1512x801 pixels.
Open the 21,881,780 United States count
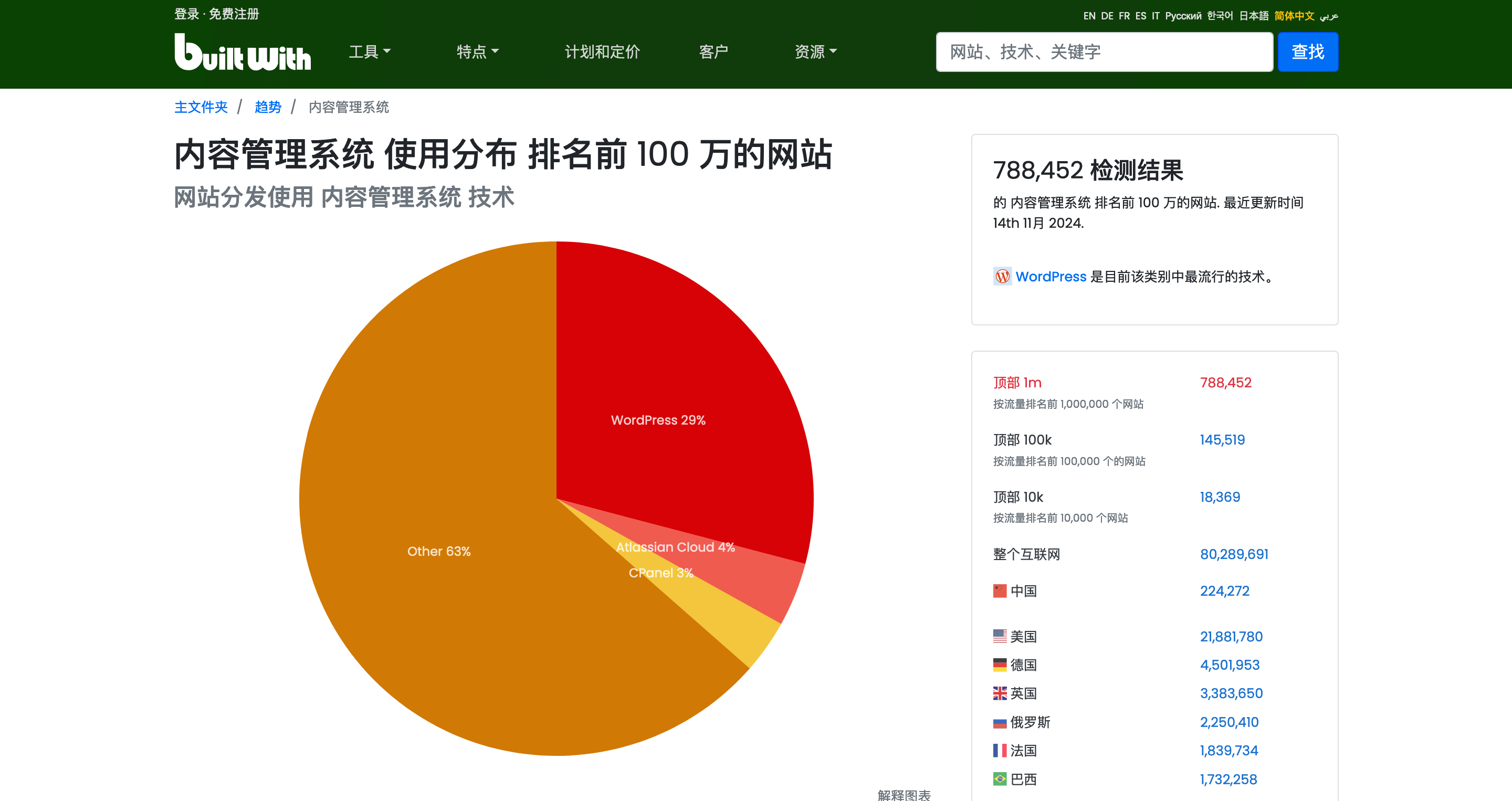click(1231, 636)
